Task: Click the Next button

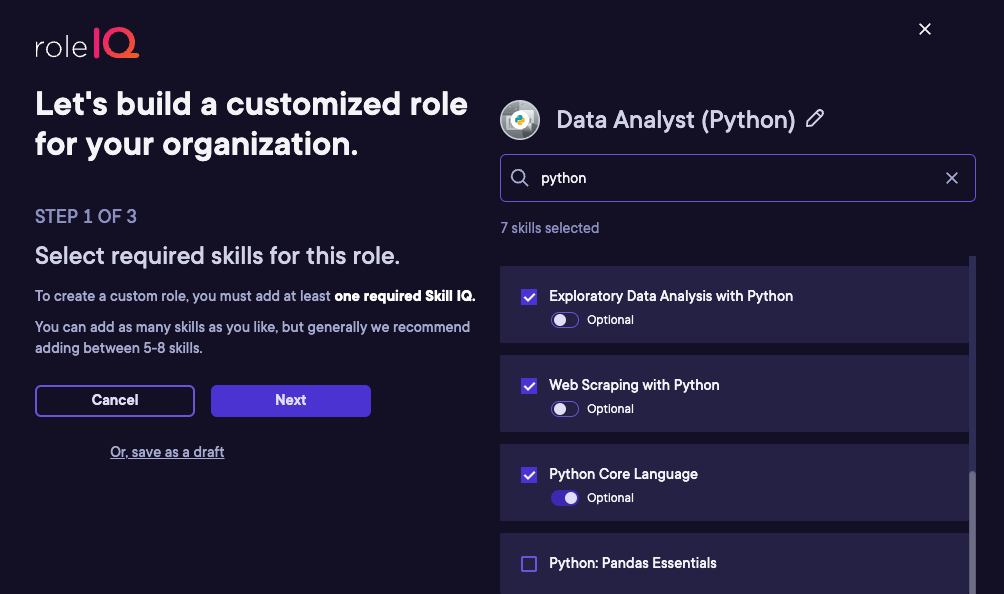Action: pyautogui.click(x=291, y=401)
